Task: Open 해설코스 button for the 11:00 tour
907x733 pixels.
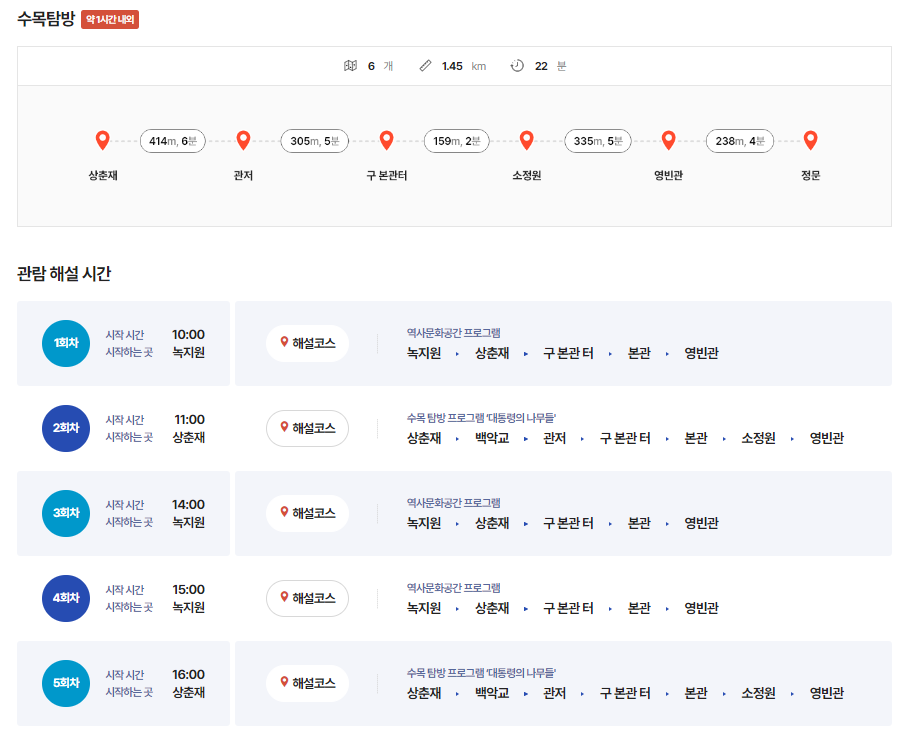Action: pos(307,428)
